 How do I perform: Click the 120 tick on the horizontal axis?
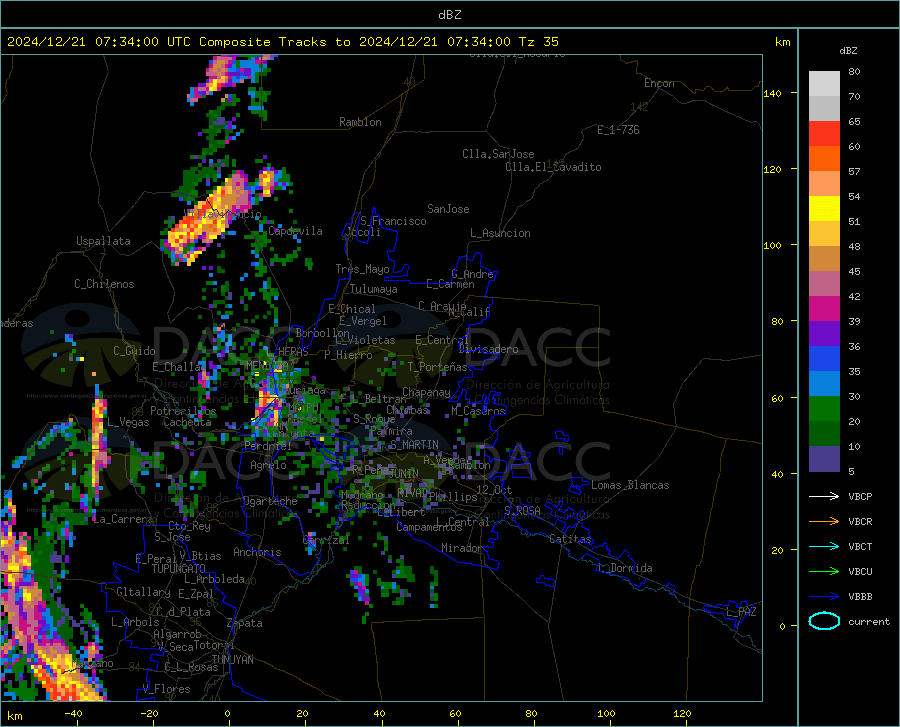tap(682, 713)
